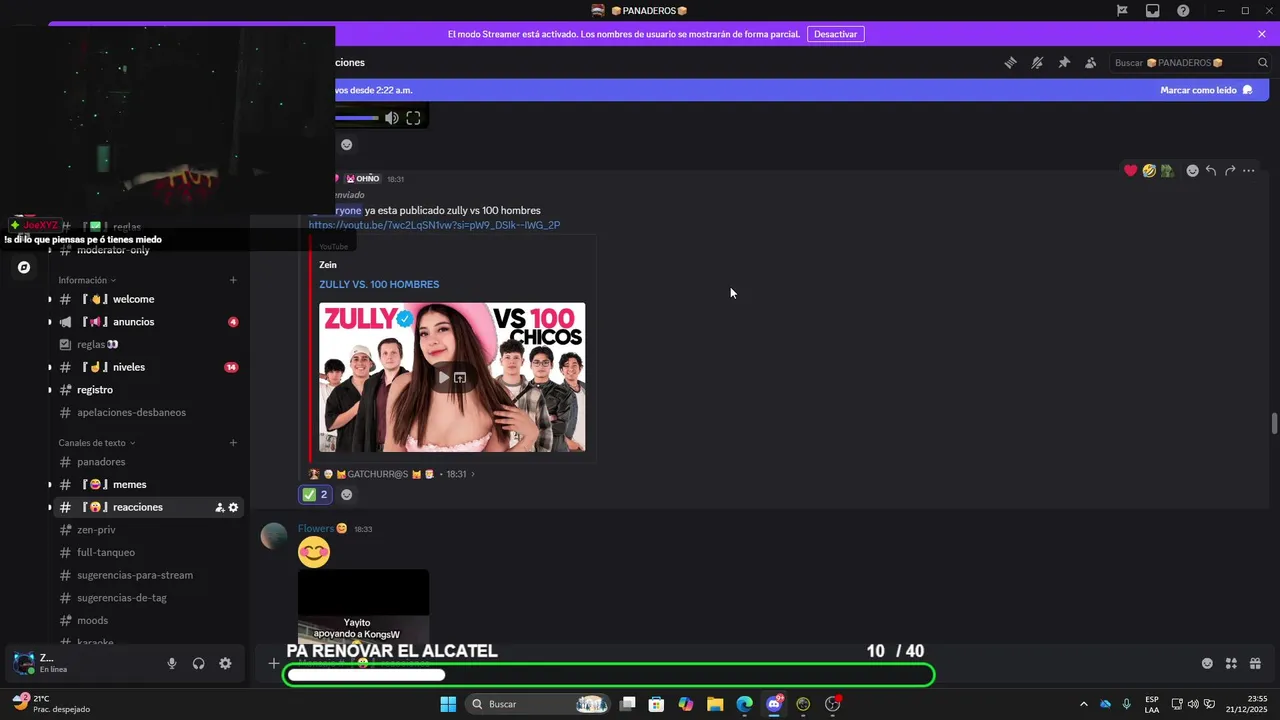
Task: Open pinned messages pin icon
Action: pyautogui.click(x=1064, y=63)
